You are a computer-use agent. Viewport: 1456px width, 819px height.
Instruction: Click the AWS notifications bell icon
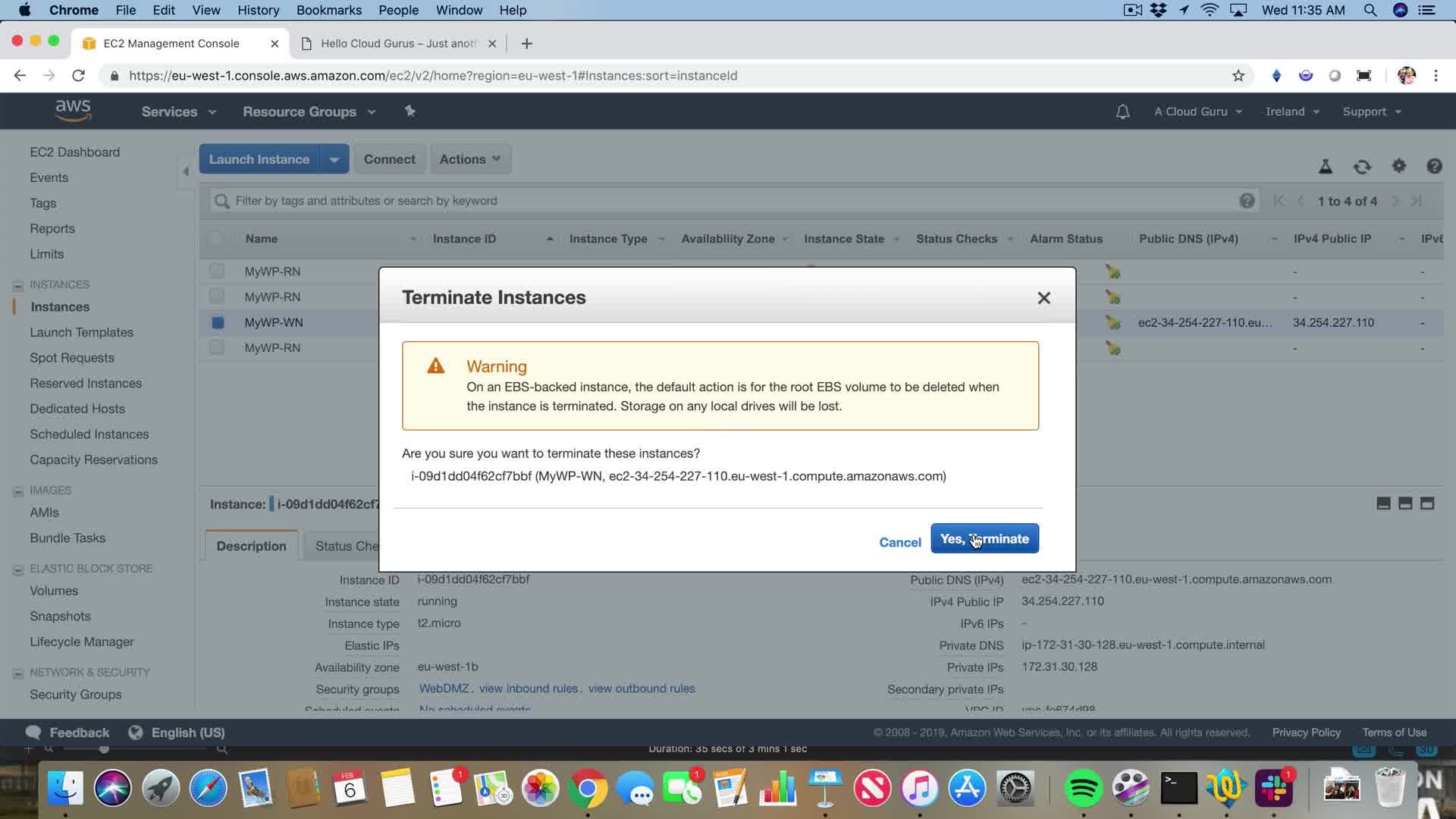pos(1122,111)
